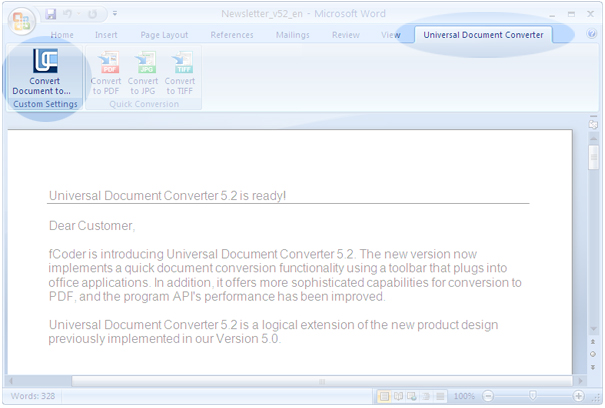The image size is (605, 408).
Task: Click the zoom in plus button
Action: point(578,396)
